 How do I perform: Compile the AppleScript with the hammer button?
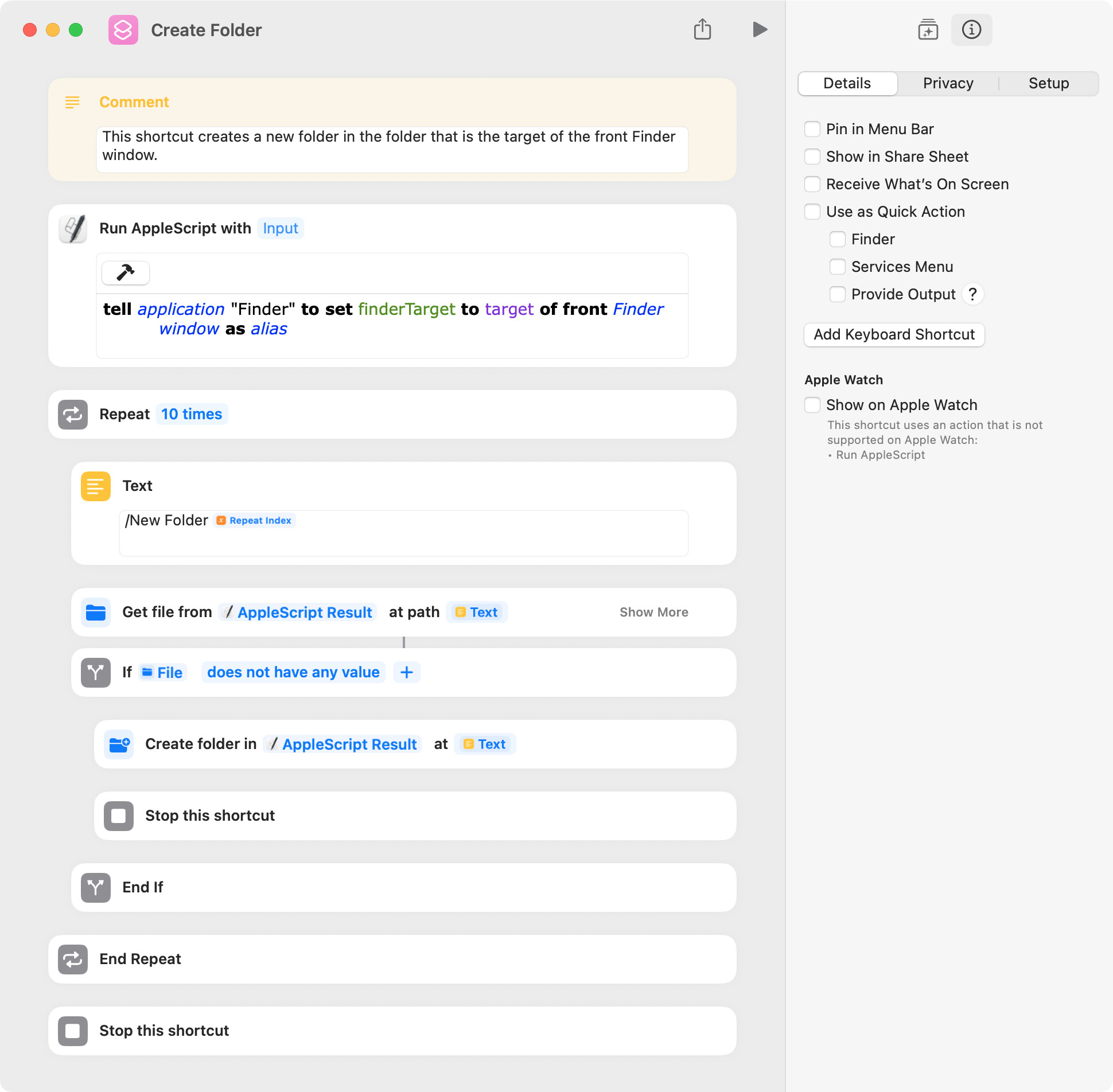click(126, 272)
